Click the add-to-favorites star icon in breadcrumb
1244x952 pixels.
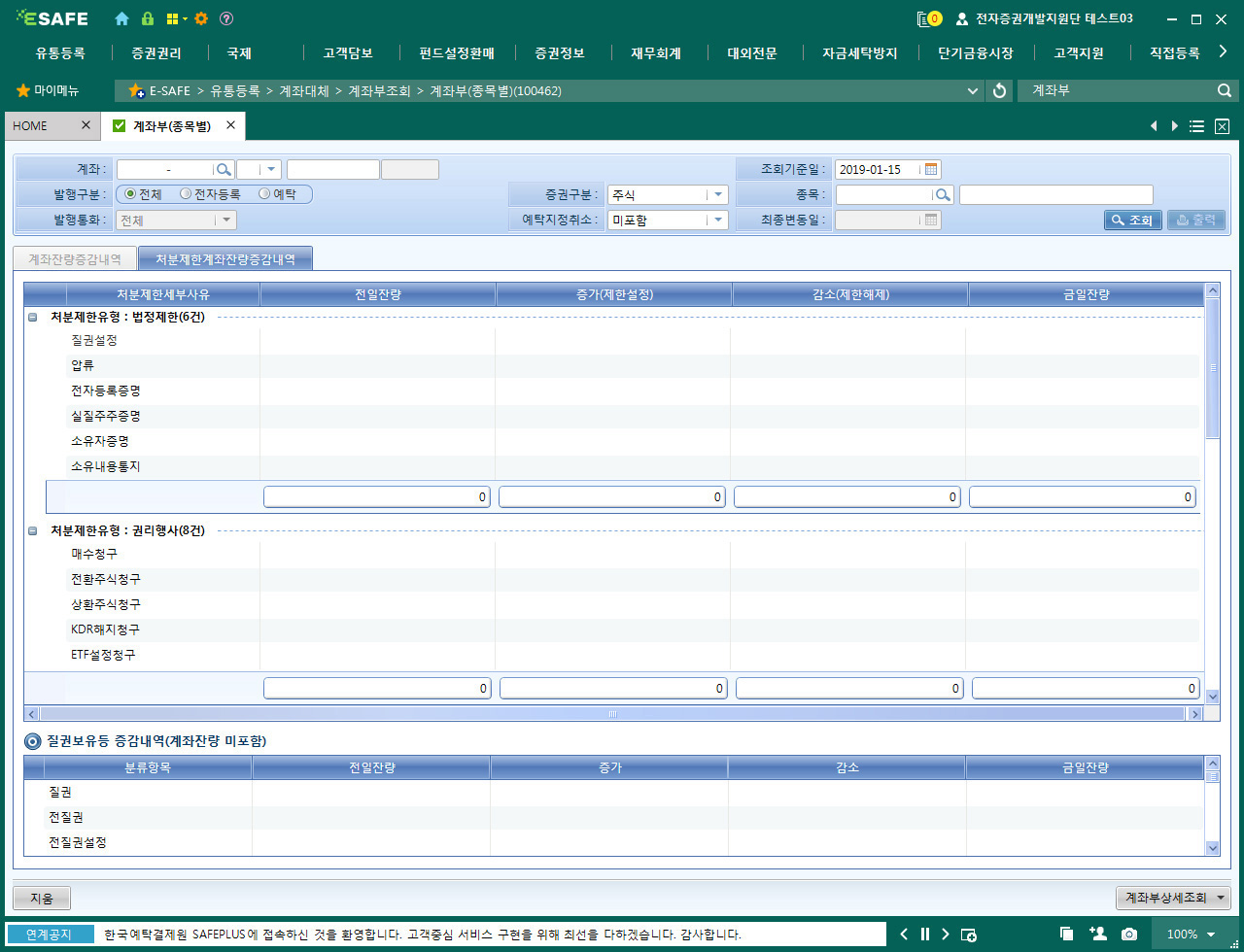pos(137,91)
